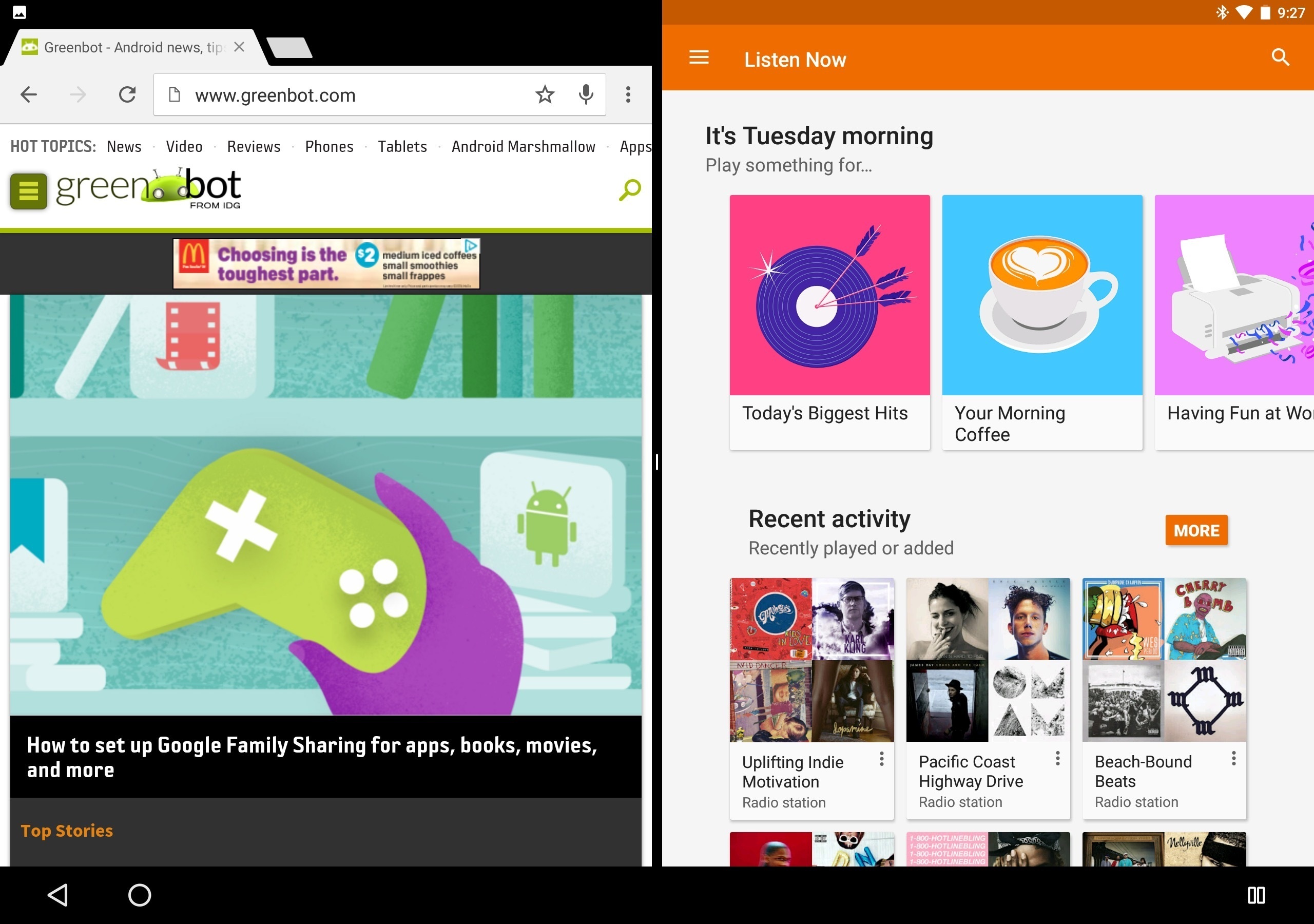Click the Greenbot site logo
This screenshot has height=924, width=1314.
point(148,188)
